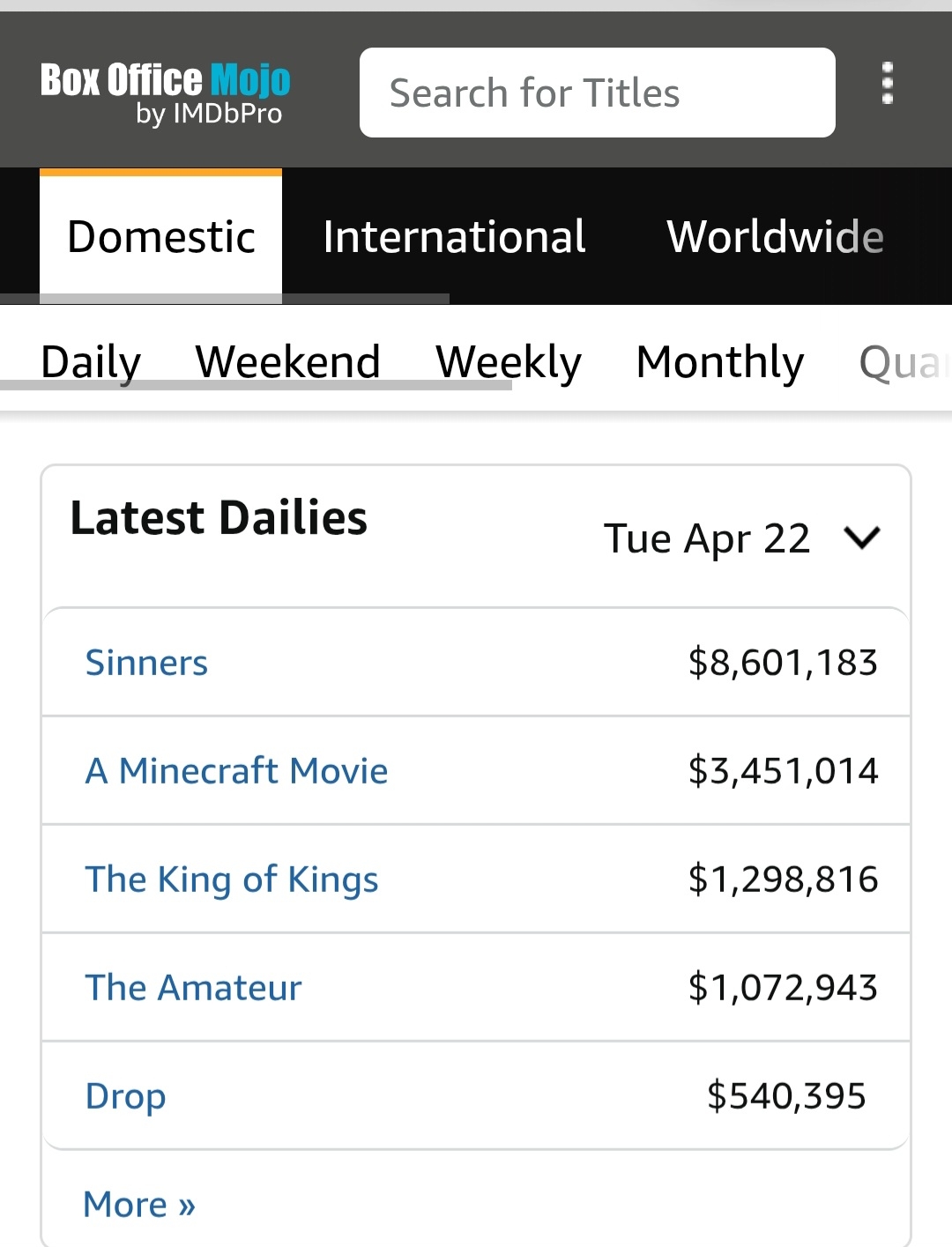Open the Worldwide tab
Viewport: 952px width, 1247px height.
775,236
